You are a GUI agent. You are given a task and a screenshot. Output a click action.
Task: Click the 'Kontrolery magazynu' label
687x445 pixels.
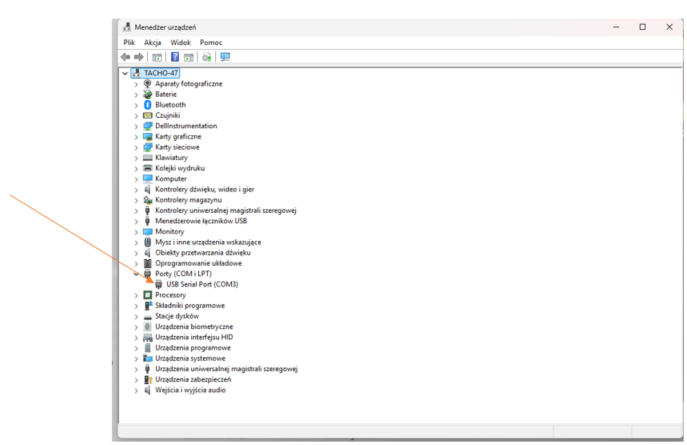point(188,200)
